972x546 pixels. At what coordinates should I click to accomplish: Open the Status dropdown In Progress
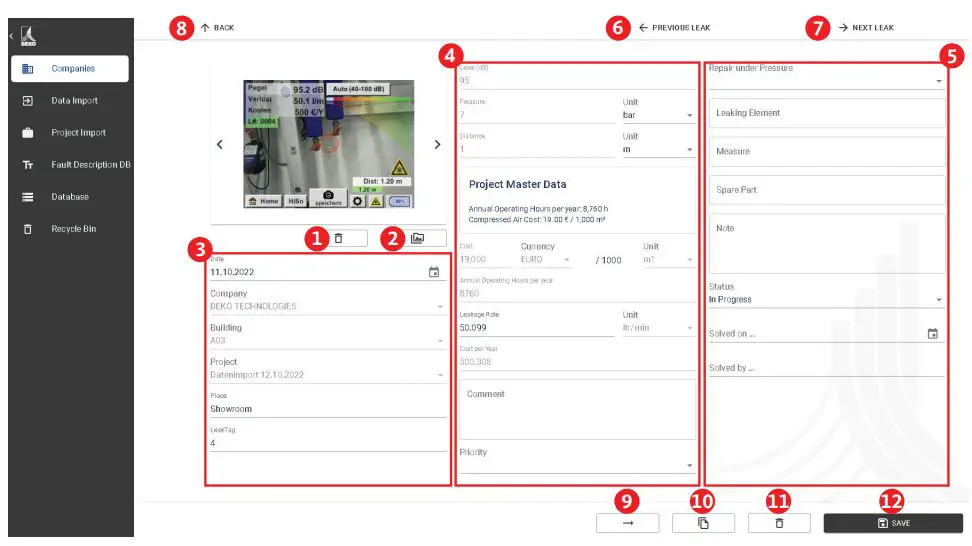coord(826,299)
